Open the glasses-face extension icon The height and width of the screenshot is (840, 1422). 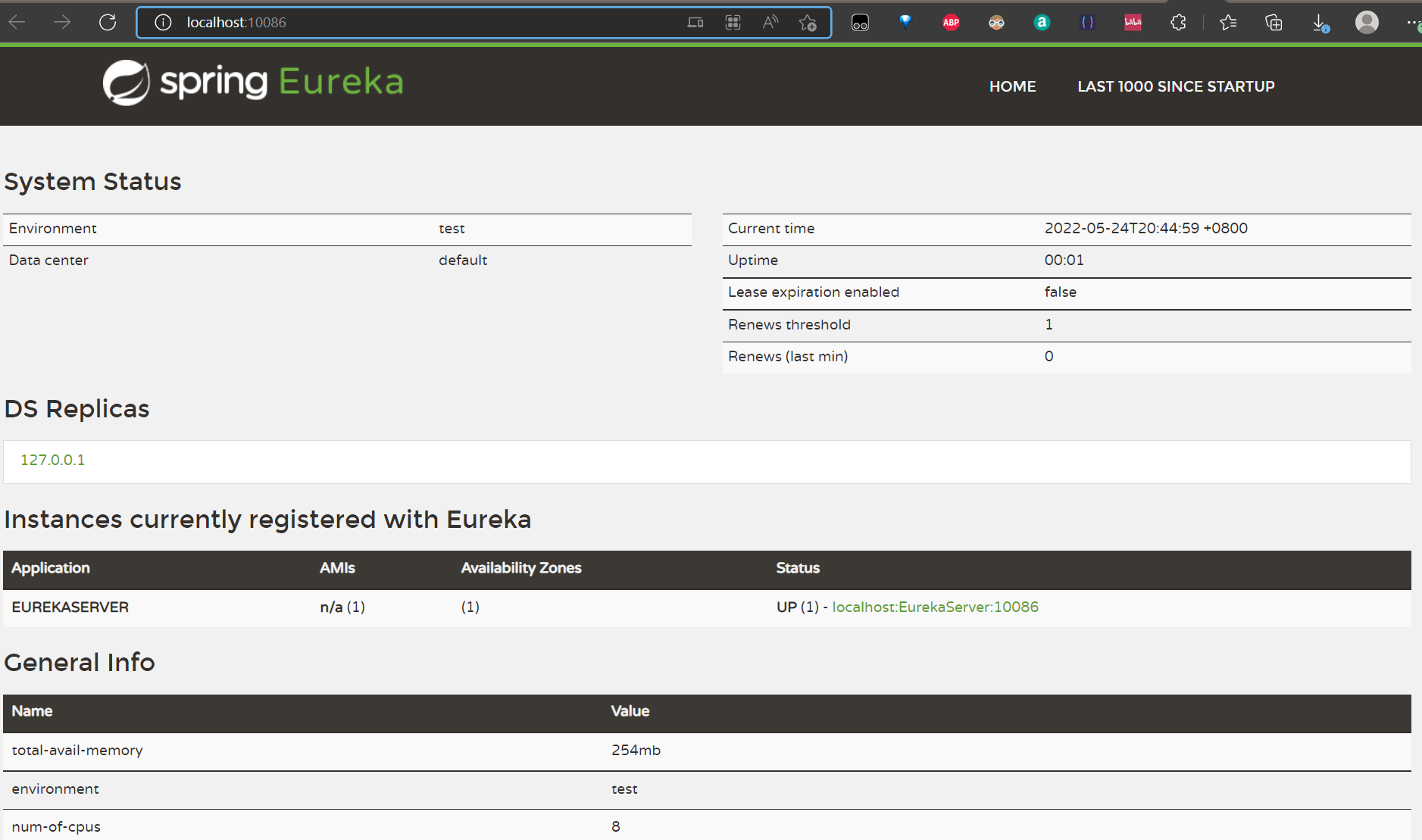(996, 23)
